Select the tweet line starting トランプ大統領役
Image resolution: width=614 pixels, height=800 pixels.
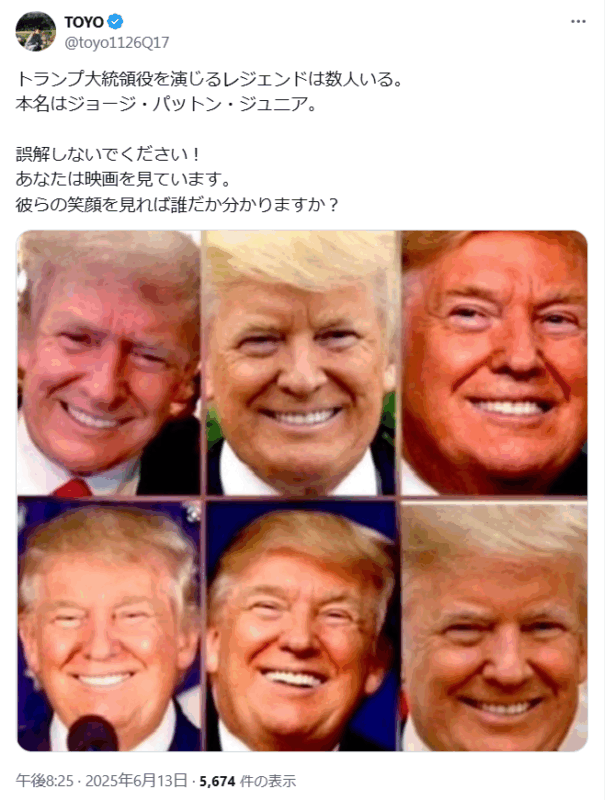tap(210, 79)
